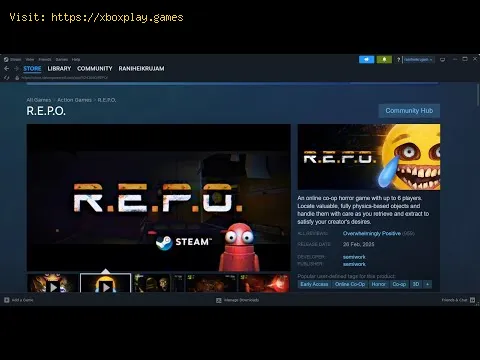Switch to the COMMUNITY tab
The width and height of the screenshot is (480, 360).
coord(95,68)
